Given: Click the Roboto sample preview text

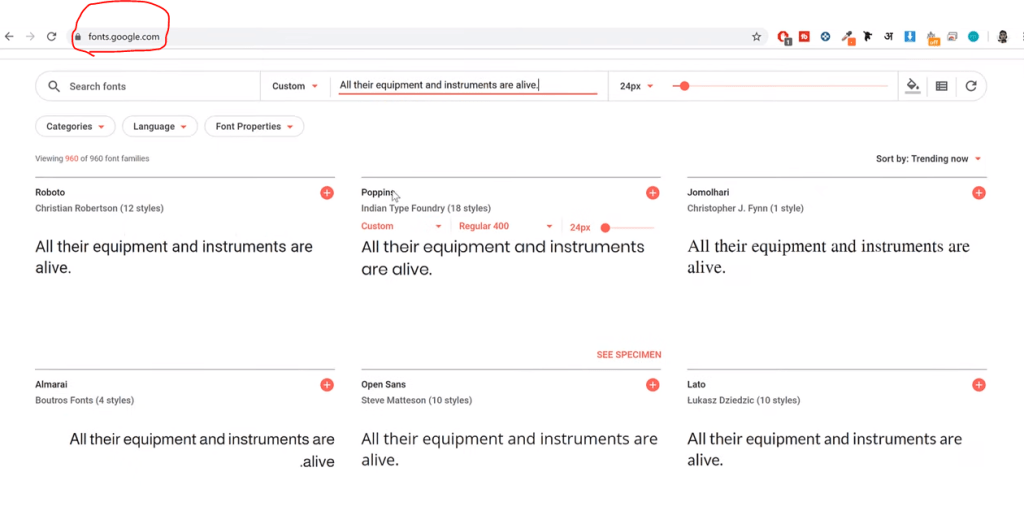Looking at the screenshot, I should point(174,257).
